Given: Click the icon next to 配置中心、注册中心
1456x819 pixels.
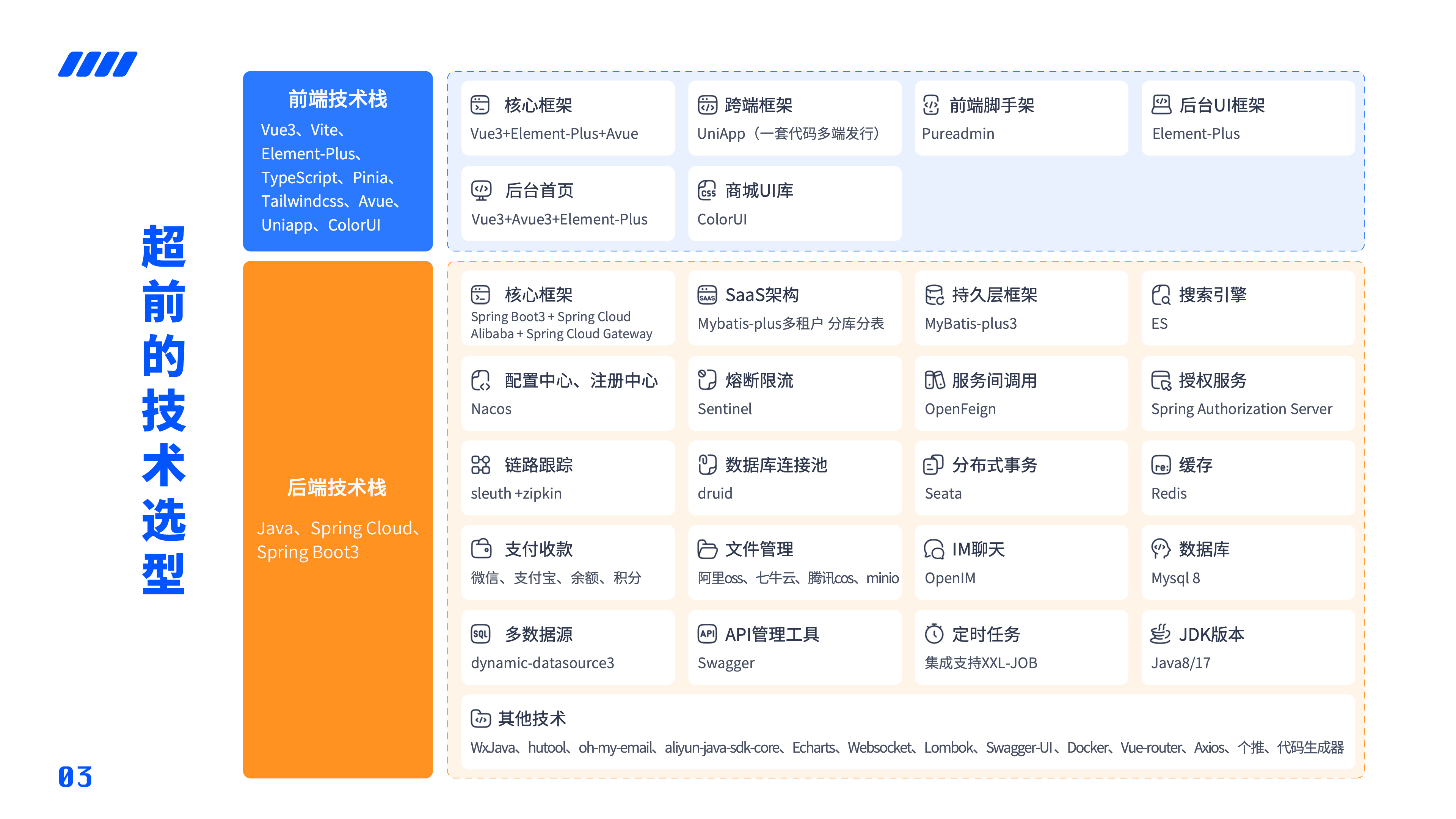Looking at the screenshot, I should pyautogui.click(x=481, y=380).
